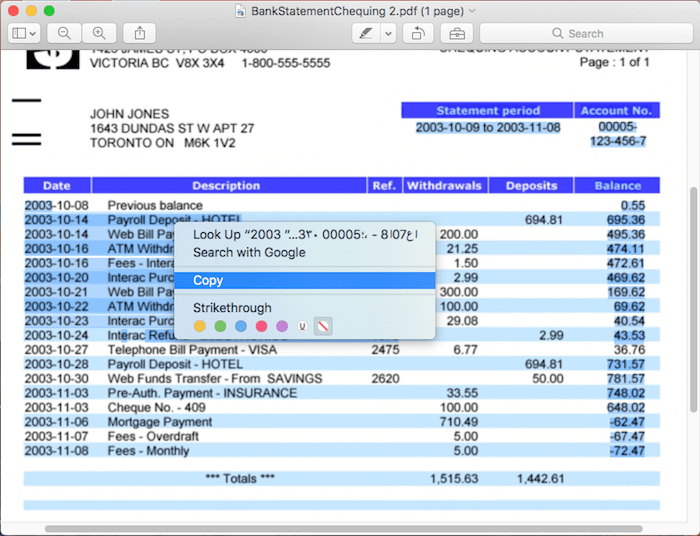This screenshot has width=700, height=536.
Task: Click the Zoom In magnifier button
Action: pyautogui.click(x=98, y=33)
